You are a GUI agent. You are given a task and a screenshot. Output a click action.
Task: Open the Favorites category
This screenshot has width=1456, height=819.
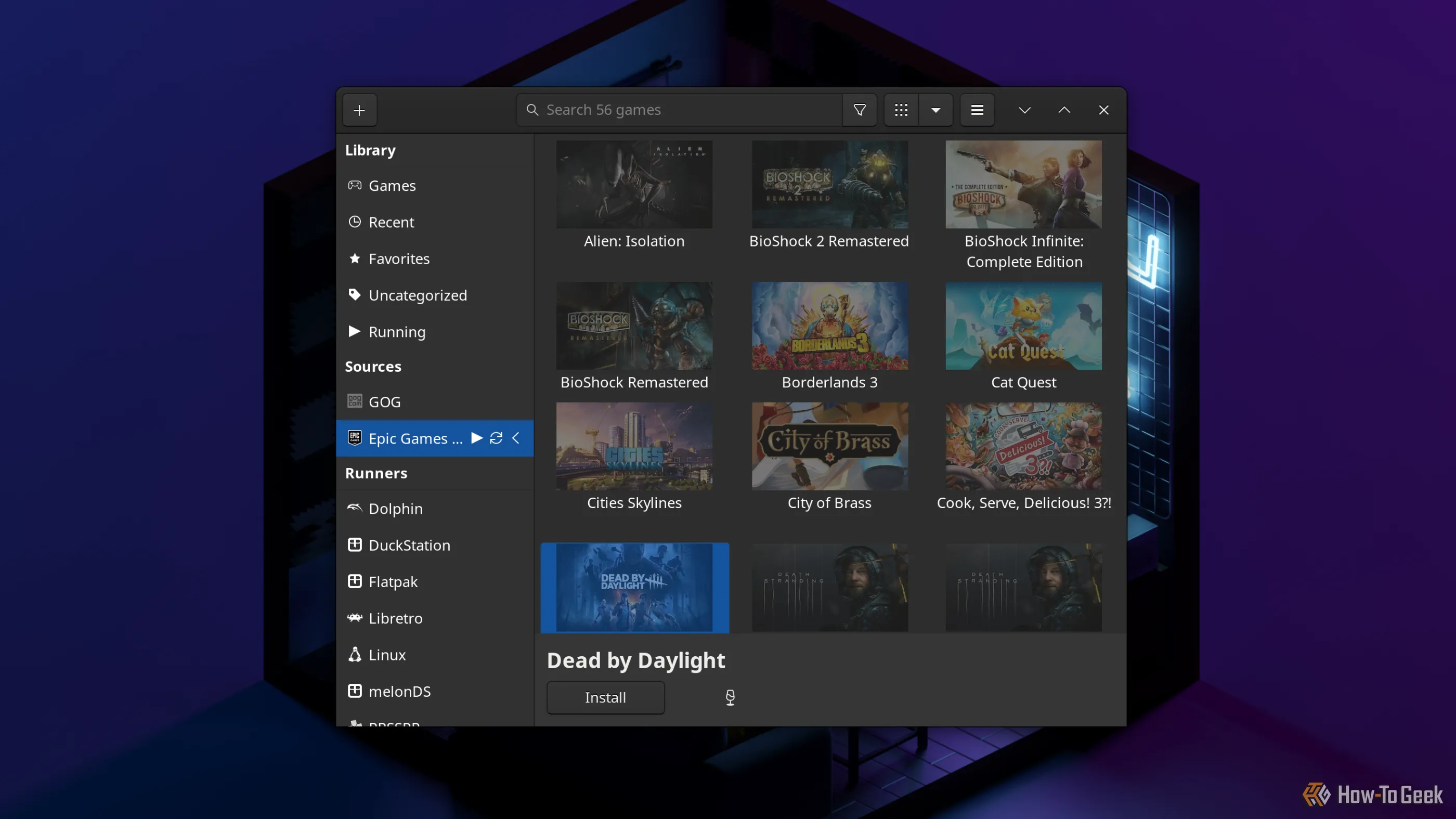pos(435,258)
